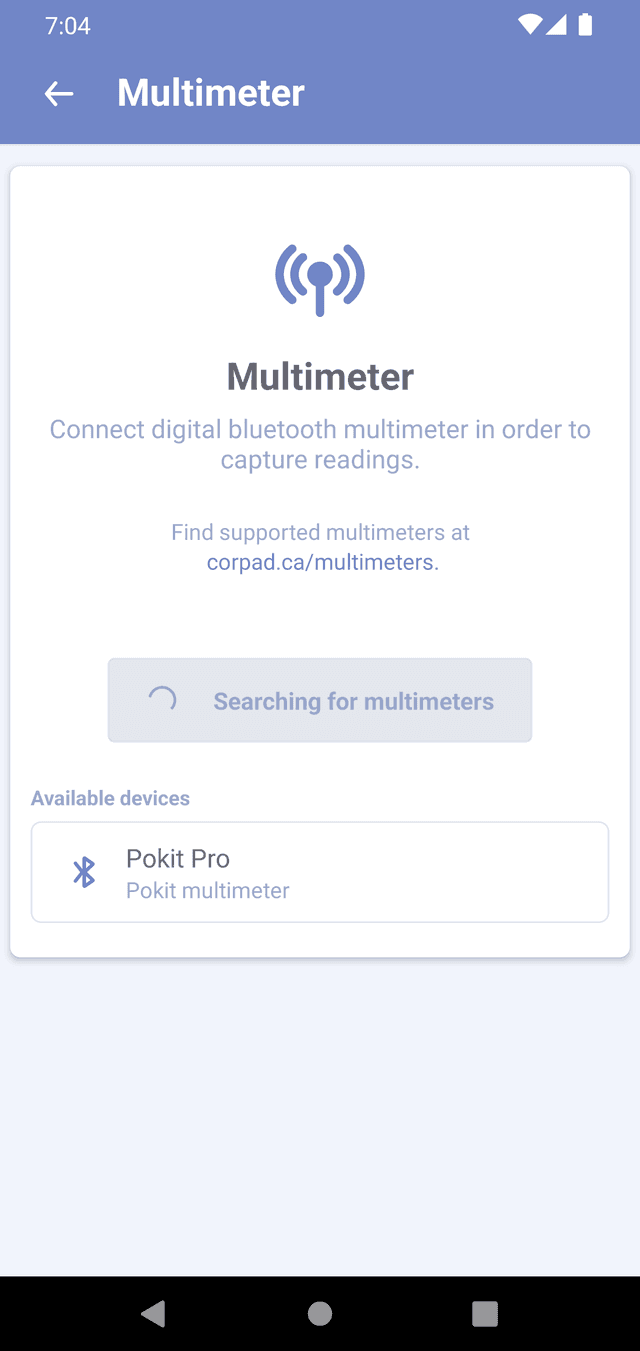640x1351 pixels.
Task: Tap the Wi-Fi status icon
Action: (530, 25)
